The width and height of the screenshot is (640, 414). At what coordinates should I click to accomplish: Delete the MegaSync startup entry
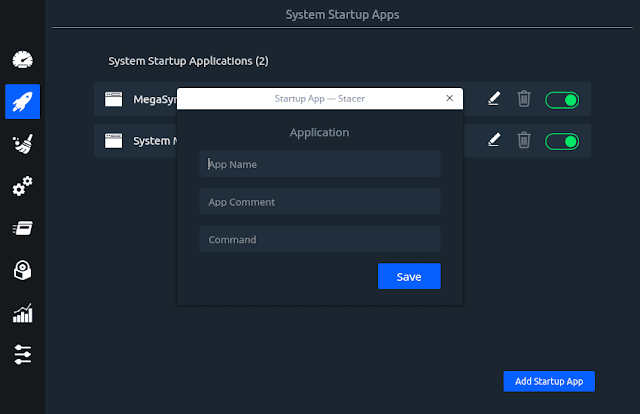(523, 99)
